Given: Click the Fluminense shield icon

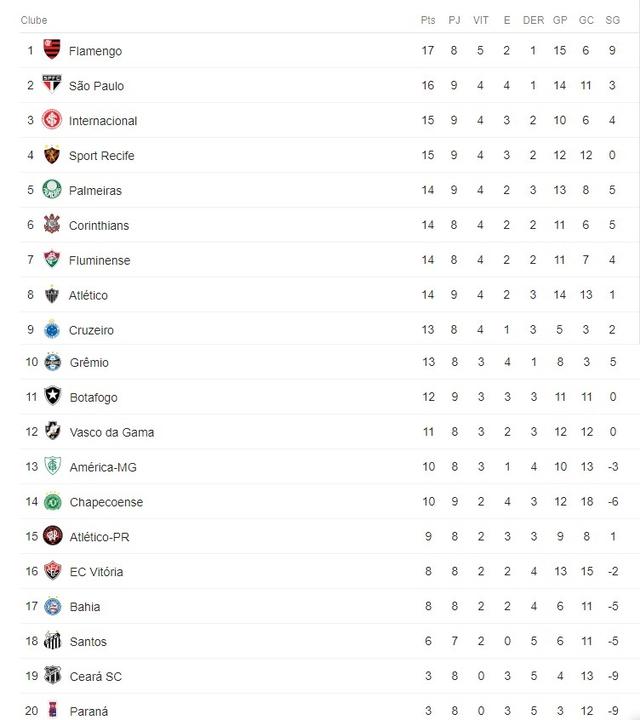Looking at the screenshot, I should (52, 260).
